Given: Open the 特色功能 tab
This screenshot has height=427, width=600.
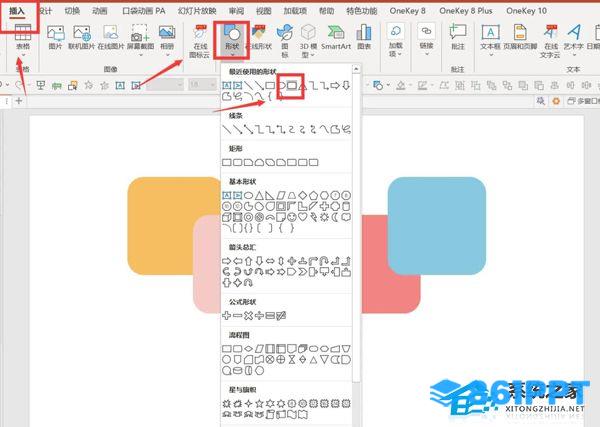Looking at the screenshot, I should [x=362, y=11].
